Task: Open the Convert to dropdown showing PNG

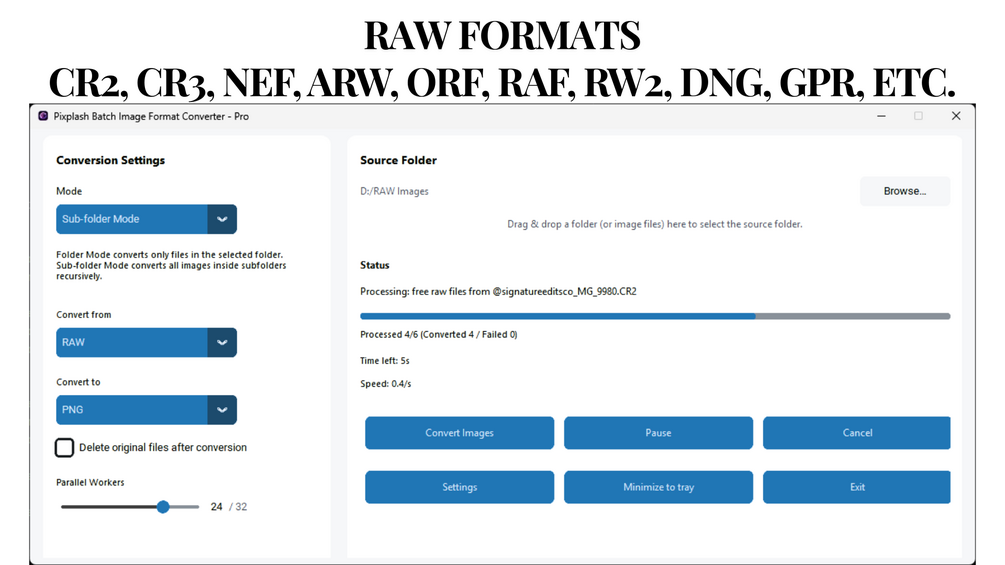Action: pyautogui.click(x=146, y=410)
